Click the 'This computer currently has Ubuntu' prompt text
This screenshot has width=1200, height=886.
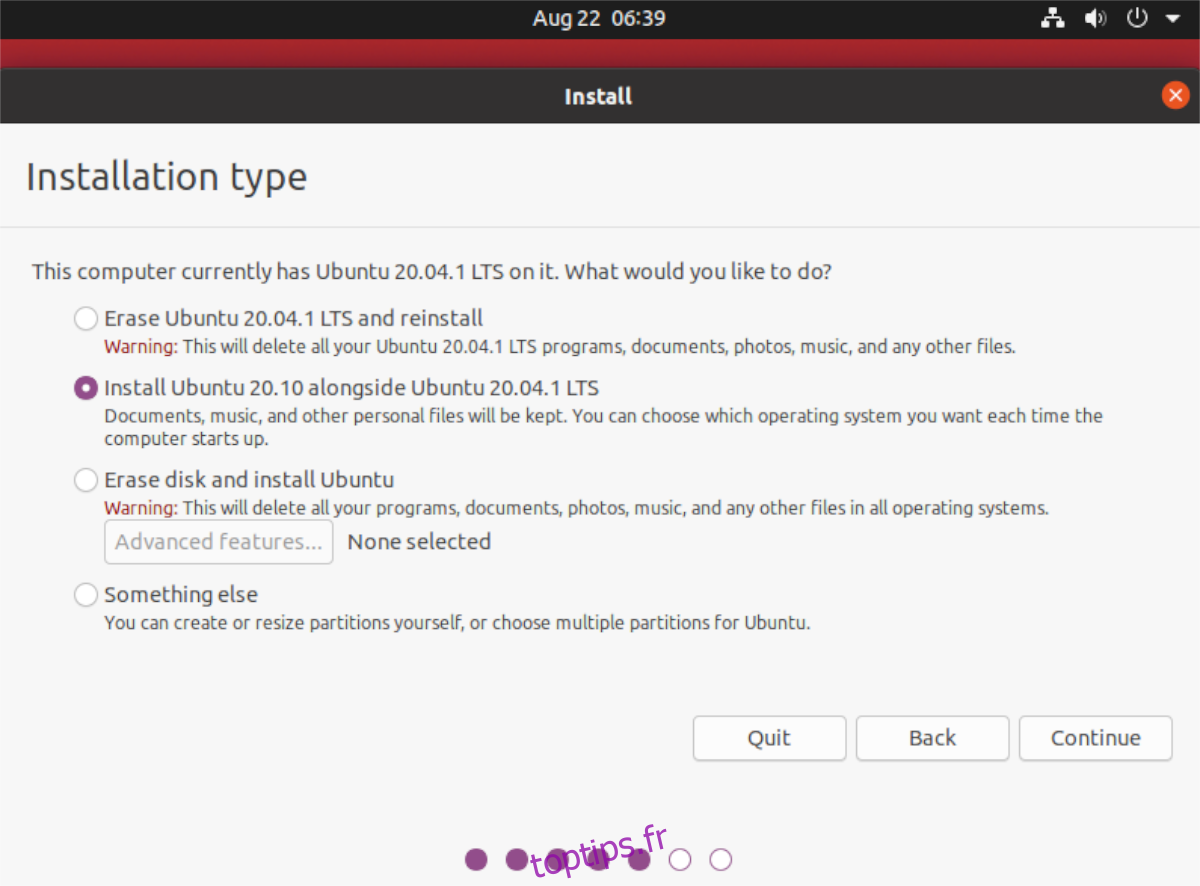[432, 272]
